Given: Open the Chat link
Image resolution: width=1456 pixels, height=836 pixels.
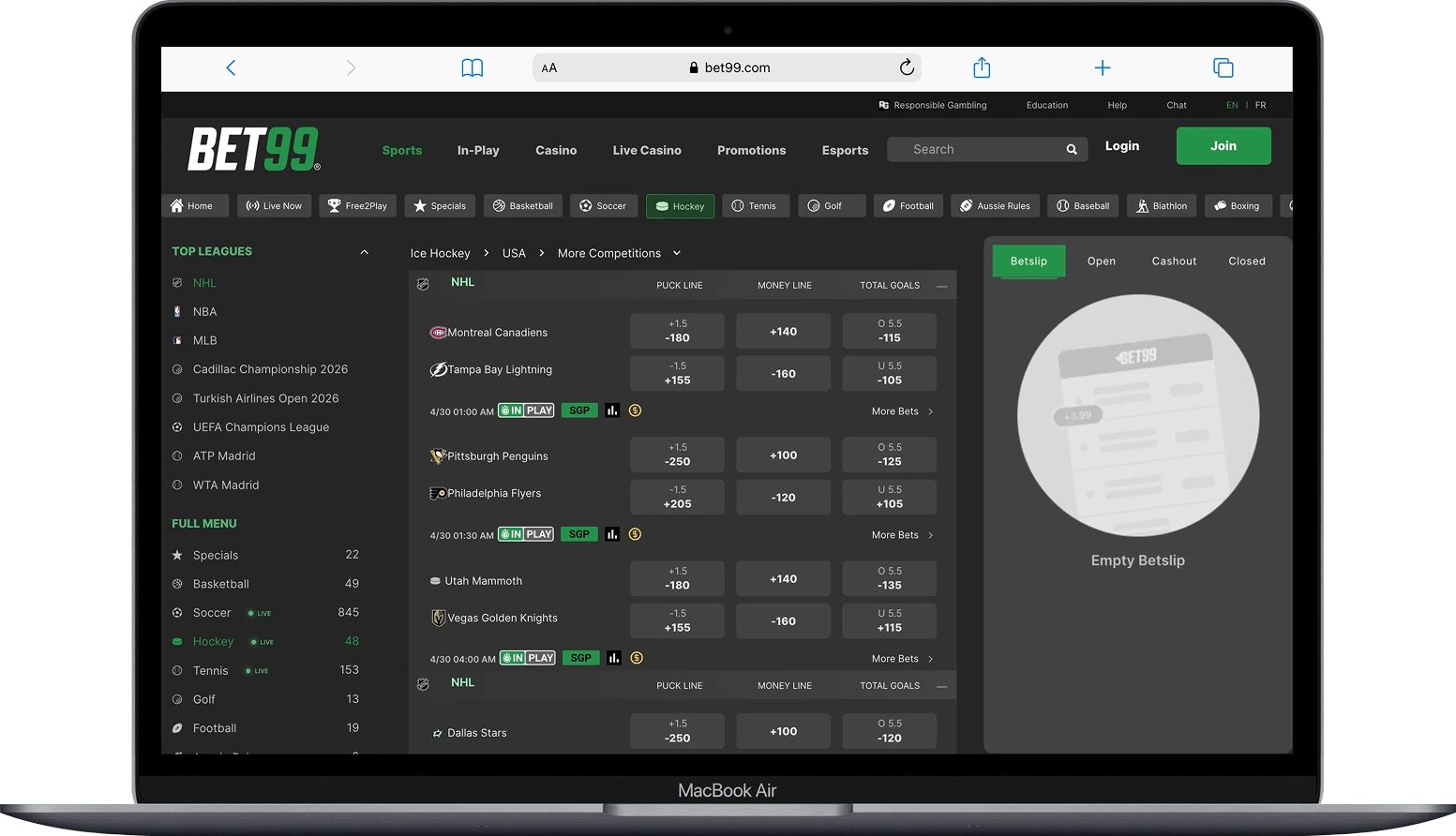Looking at the screenshot, I should point(1177,105).
